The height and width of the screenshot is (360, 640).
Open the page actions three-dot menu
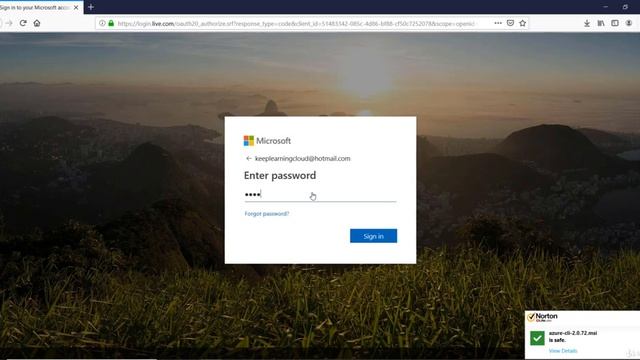(498, 23)
